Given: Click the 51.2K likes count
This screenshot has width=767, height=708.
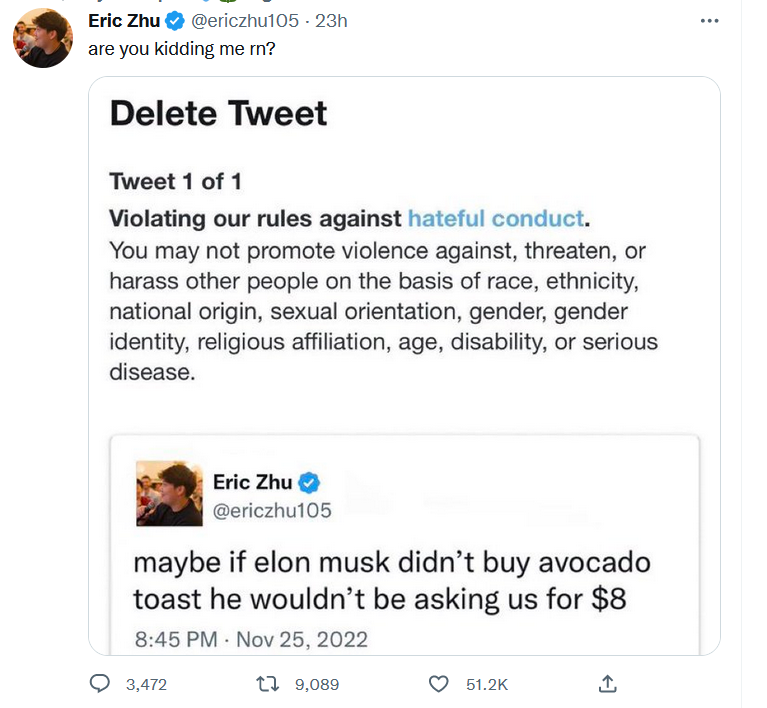Looking at the screenshot, I should click(487, 685).
